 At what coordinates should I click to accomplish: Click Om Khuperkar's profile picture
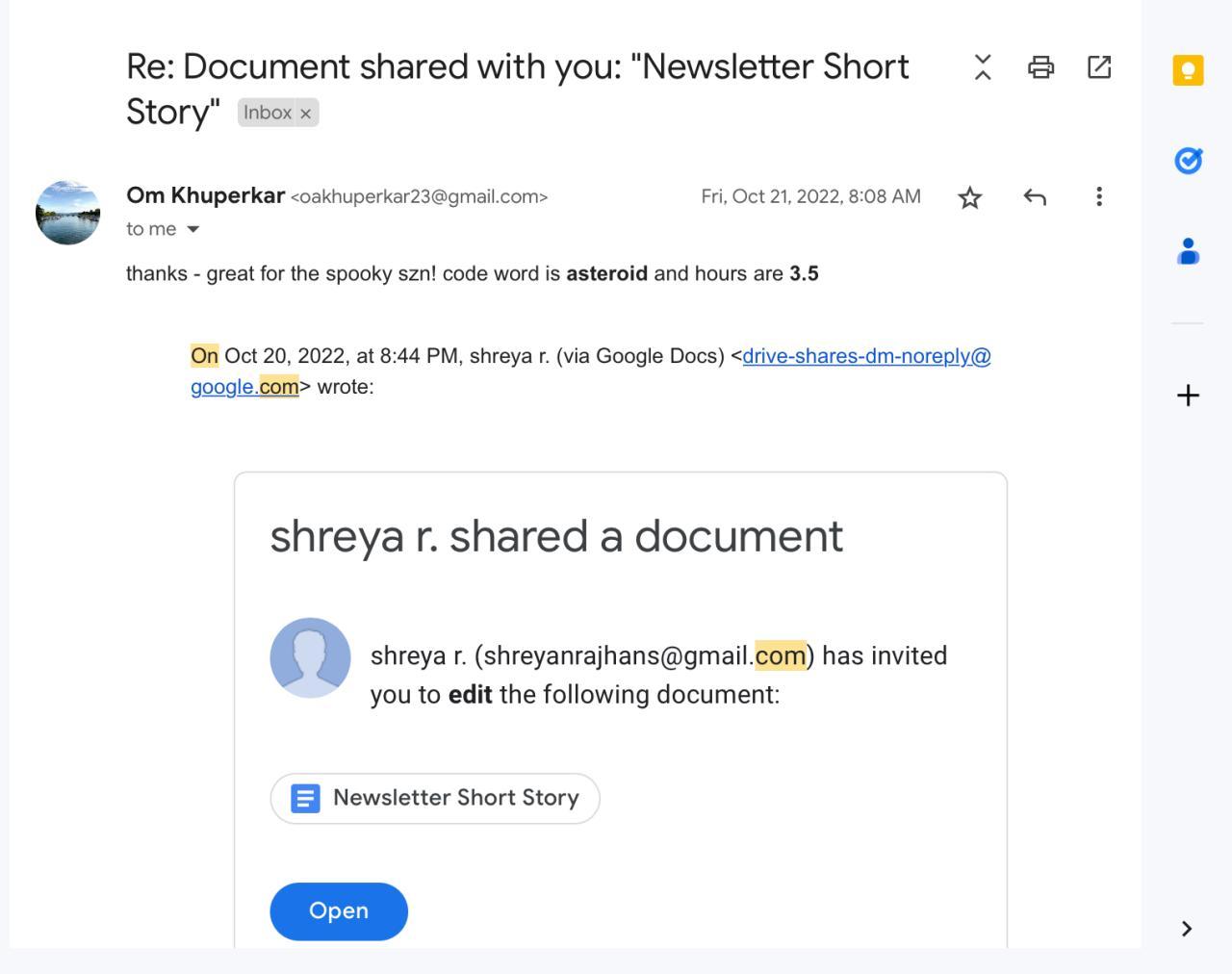click(x=67, y=213)
